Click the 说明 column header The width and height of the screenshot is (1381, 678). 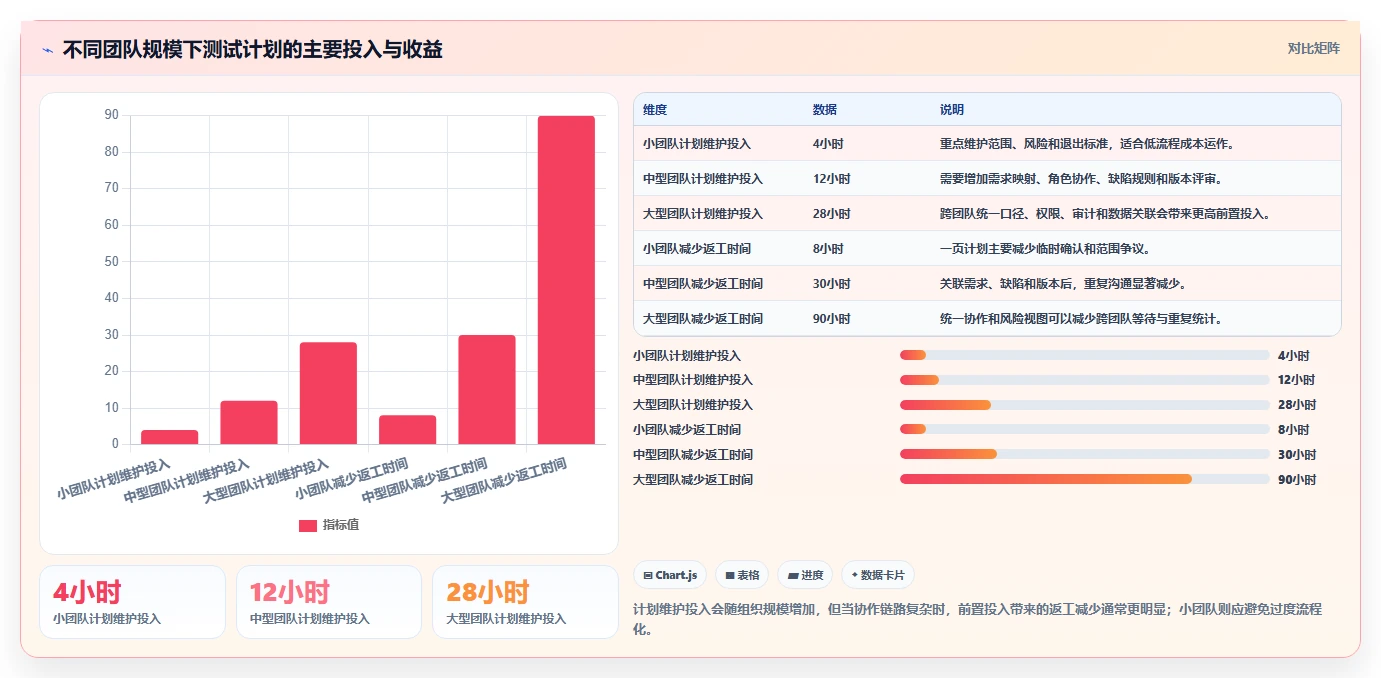click(952, 110)
